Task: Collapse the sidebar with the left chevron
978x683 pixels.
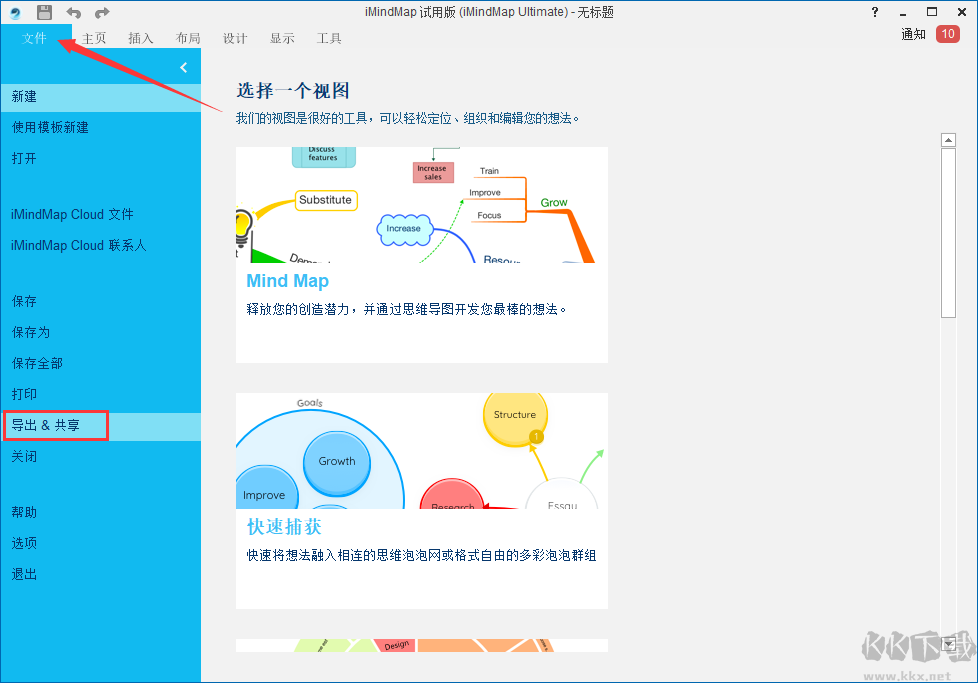Action: click(183, 67)
